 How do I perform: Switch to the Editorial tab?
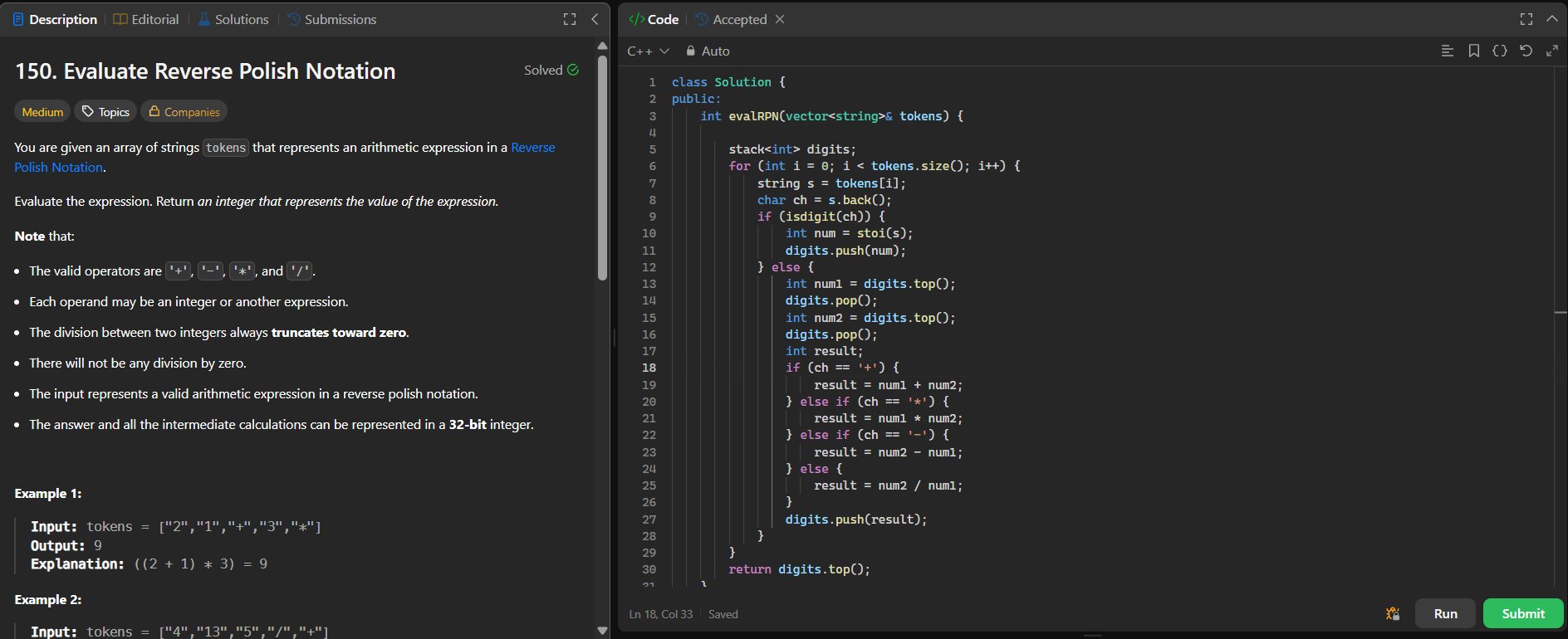[146, 19]
